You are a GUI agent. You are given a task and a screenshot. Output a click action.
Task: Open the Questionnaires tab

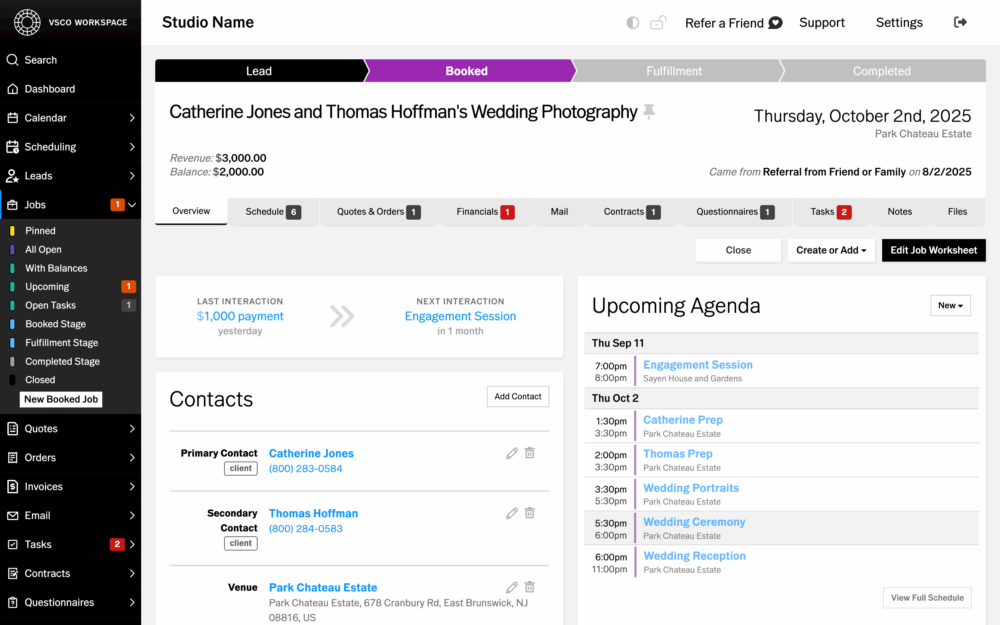coord(734,212)
